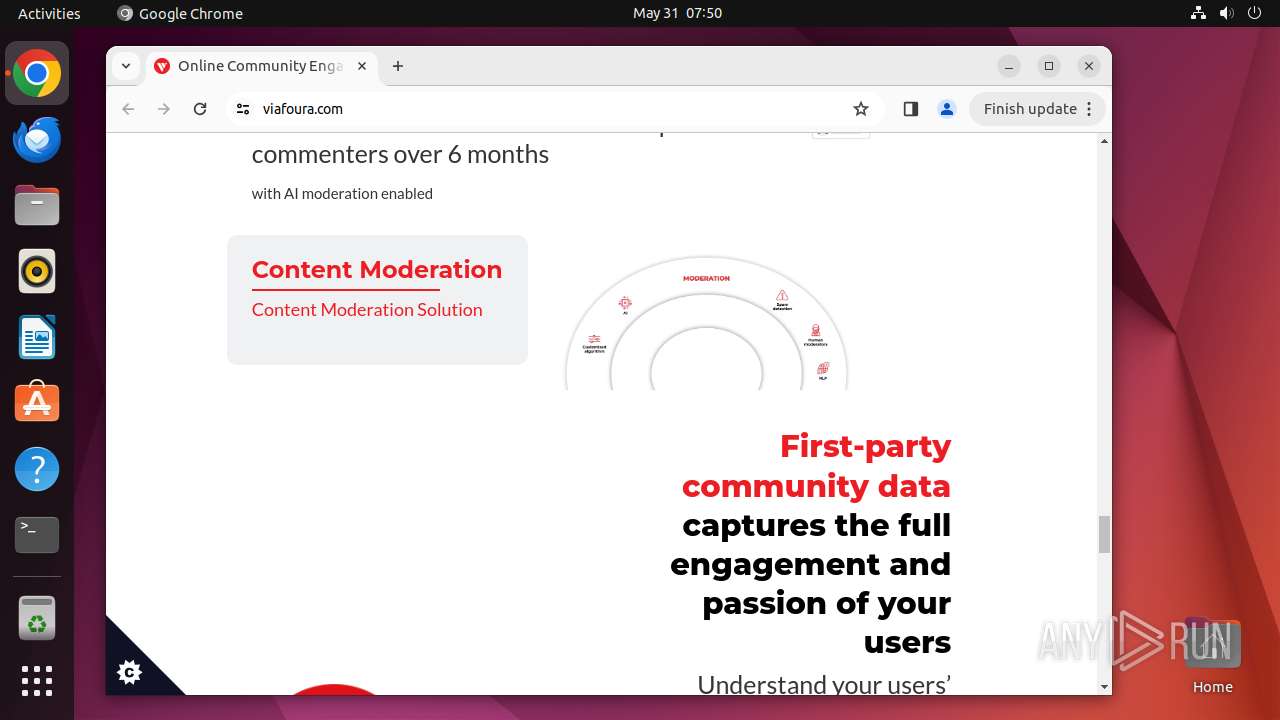The height and width of the screenshot is (720, 1280).
Task: Open the power icon in system tray
Action: (1256, 13)
